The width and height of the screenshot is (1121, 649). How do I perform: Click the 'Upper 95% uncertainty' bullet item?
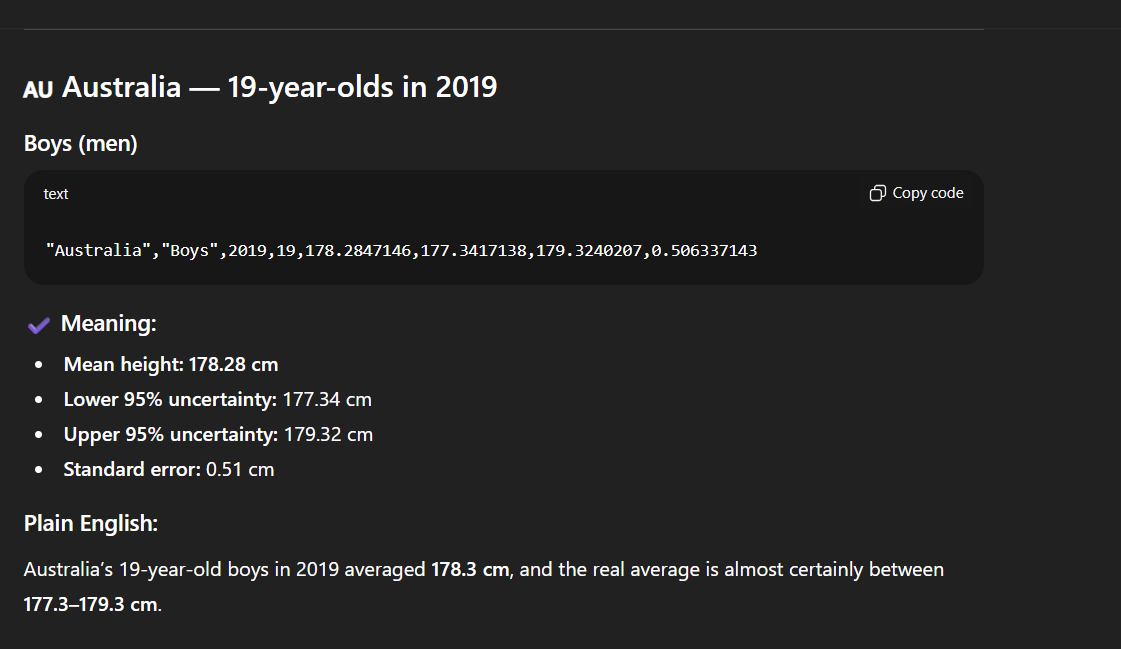[x=217, y=434]
